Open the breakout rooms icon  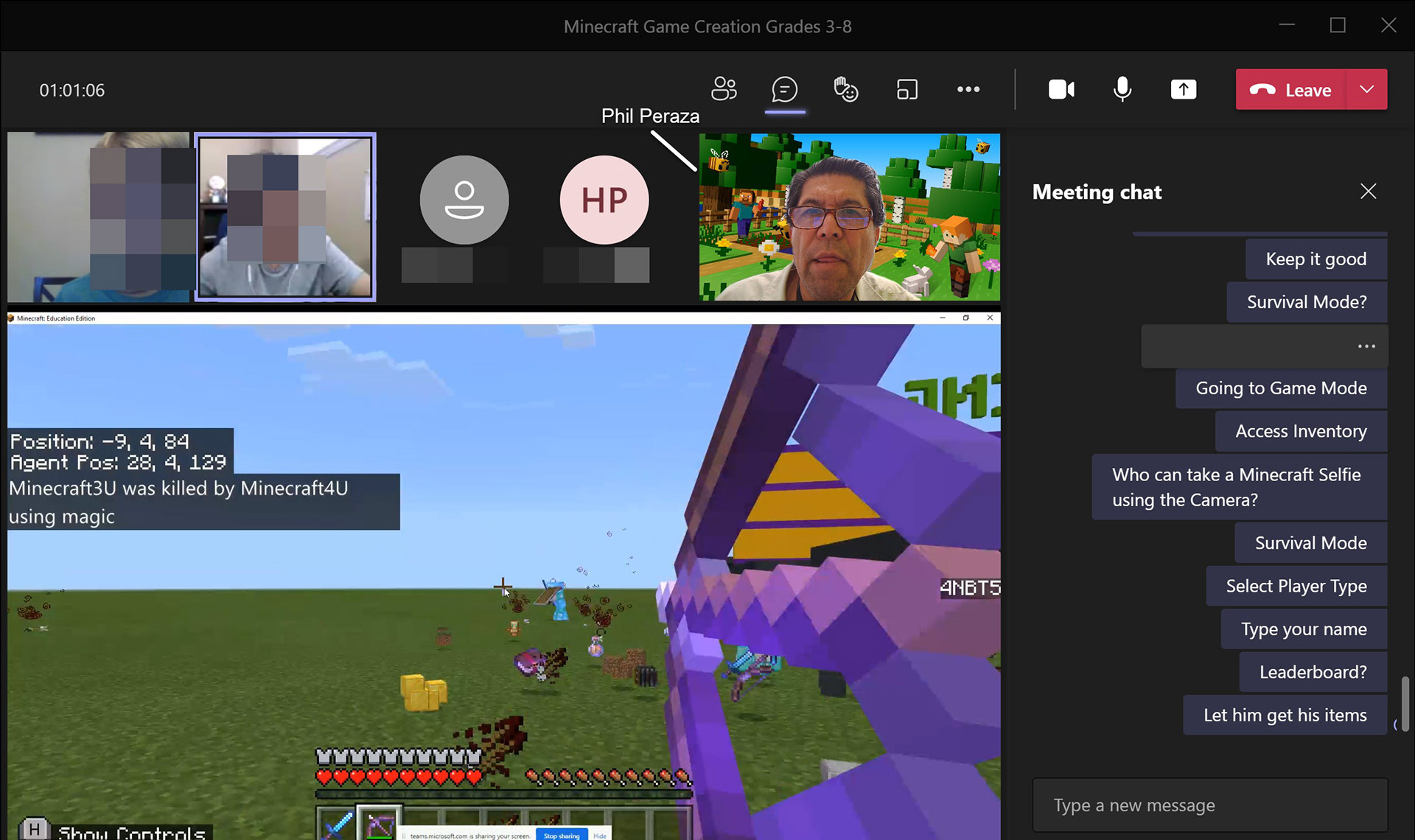906,89
